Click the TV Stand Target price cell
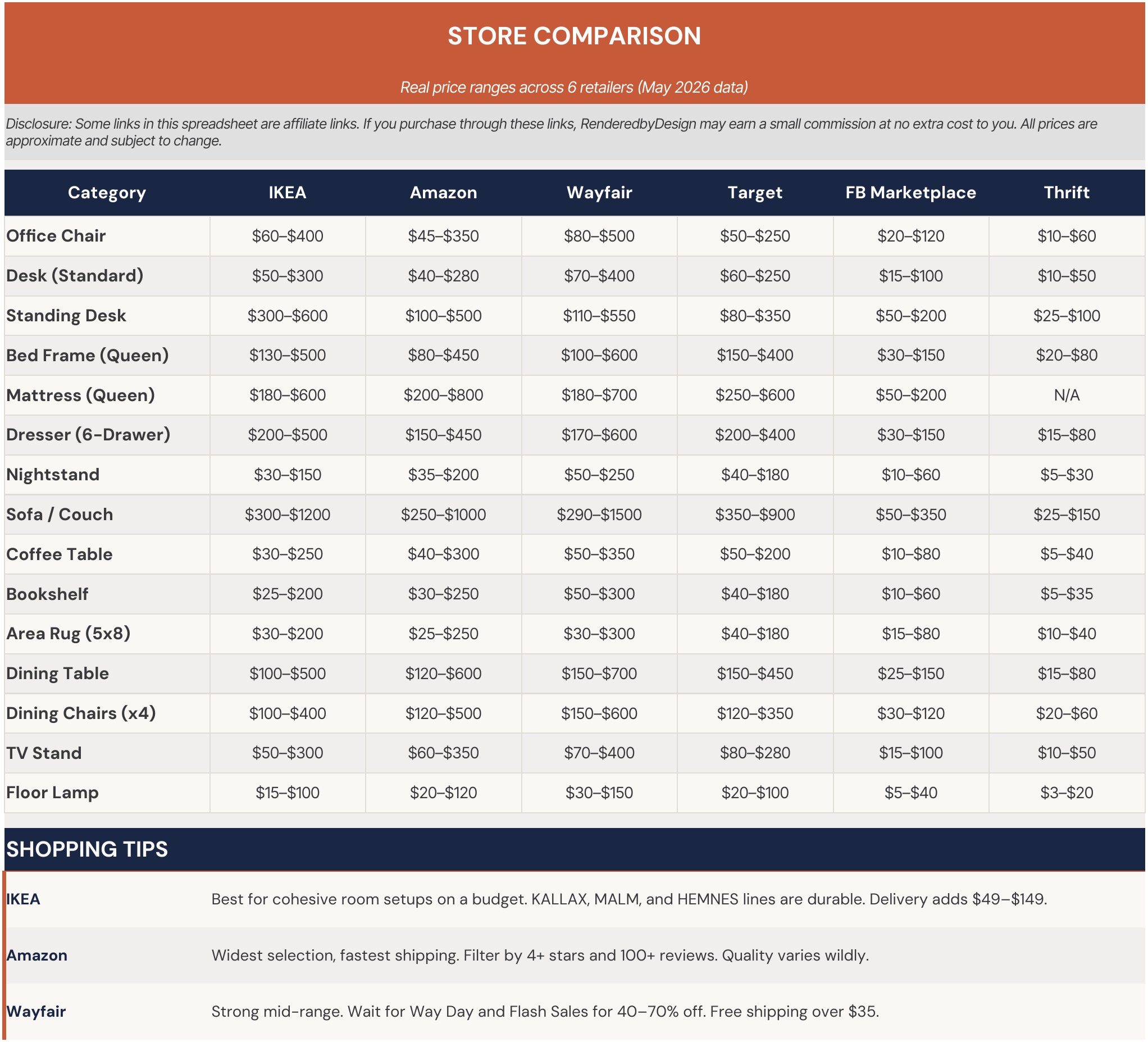 pyautogui.click(x=755, y=753)
